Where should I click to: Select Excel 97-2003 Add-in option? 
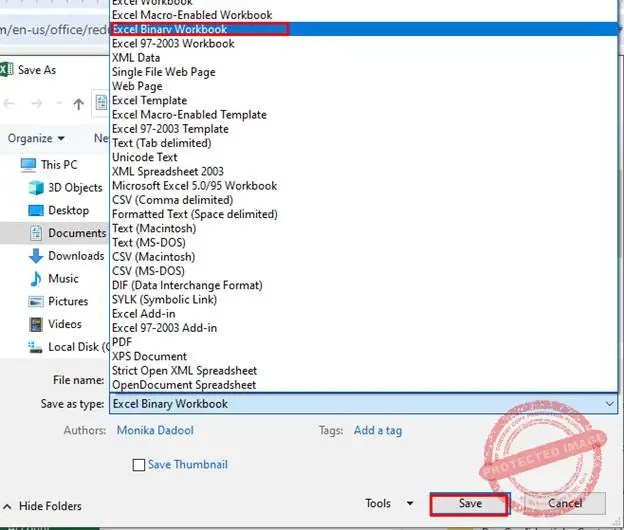click(x=363, y=328)
